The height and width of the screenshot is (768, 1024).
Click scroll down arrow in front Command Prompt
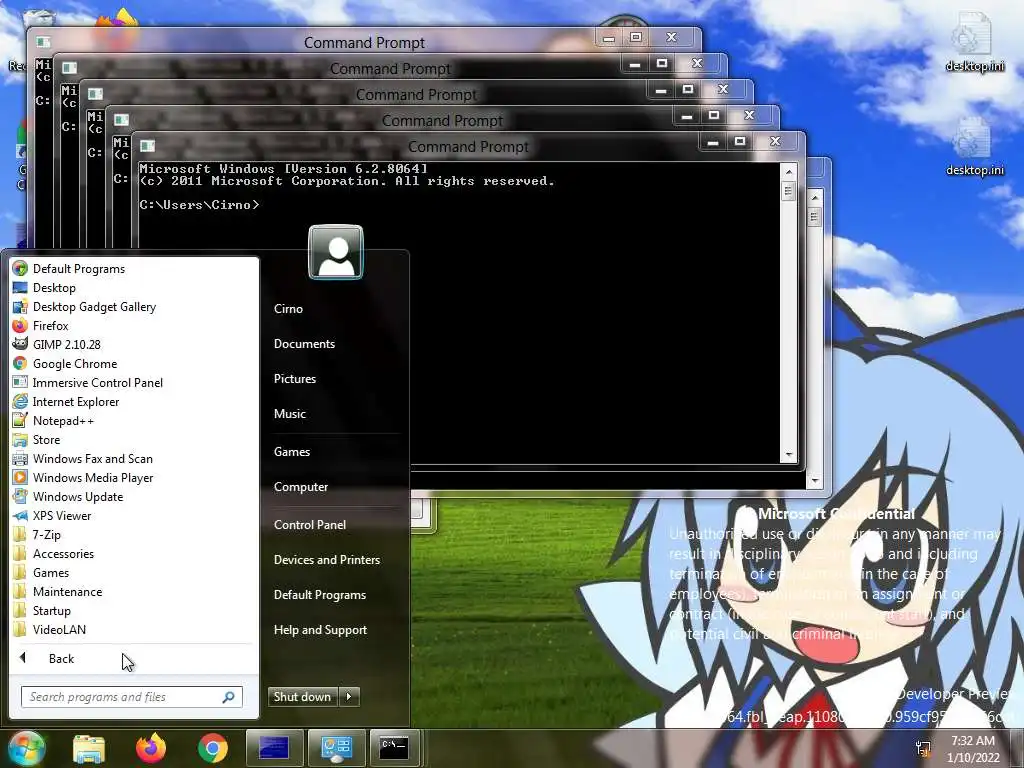tap(789, 455)
